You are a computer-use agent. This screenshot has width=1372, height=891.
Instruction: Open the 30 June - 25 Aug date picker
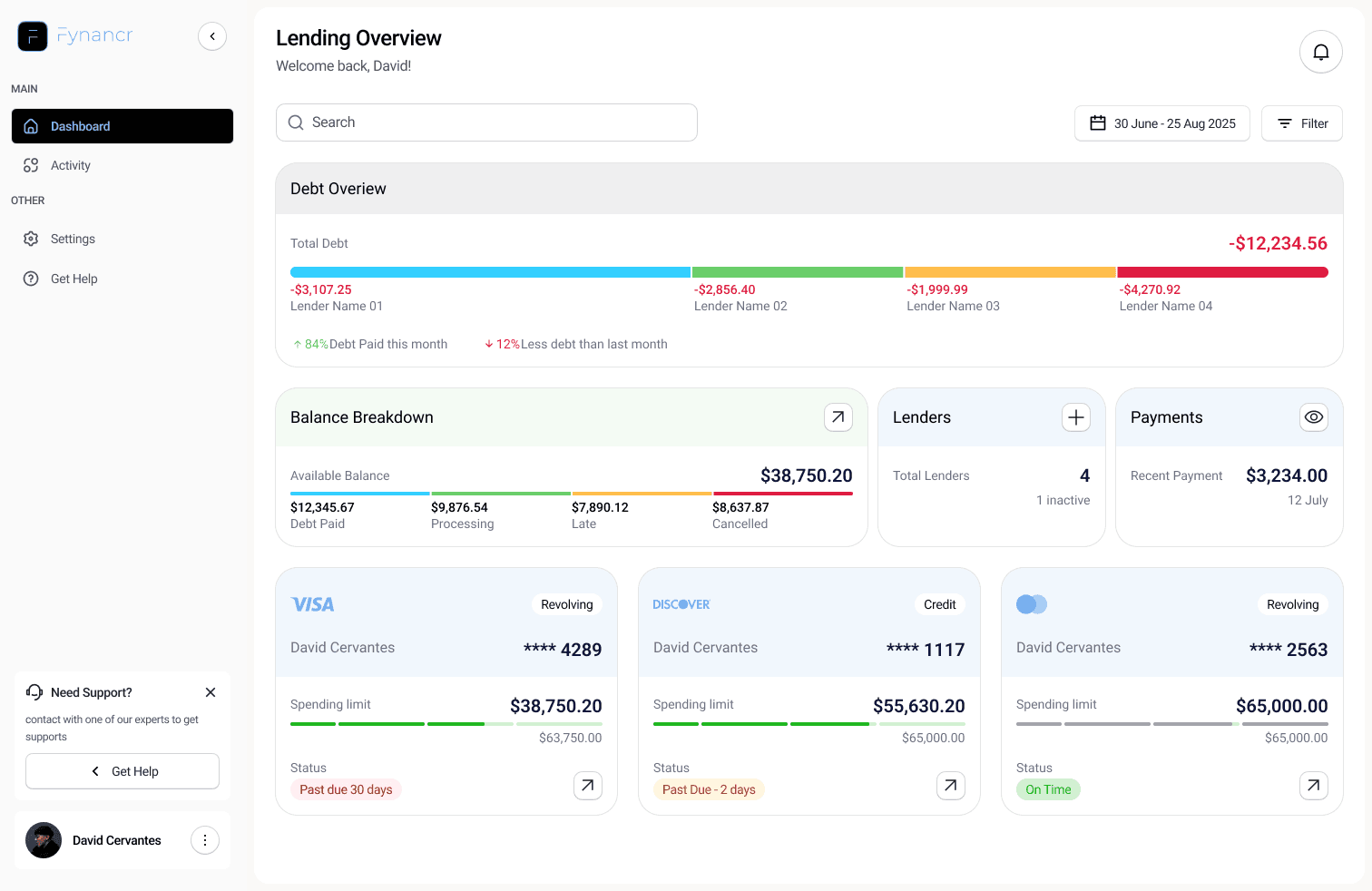pyautogui.click(x=1161, y=123)
